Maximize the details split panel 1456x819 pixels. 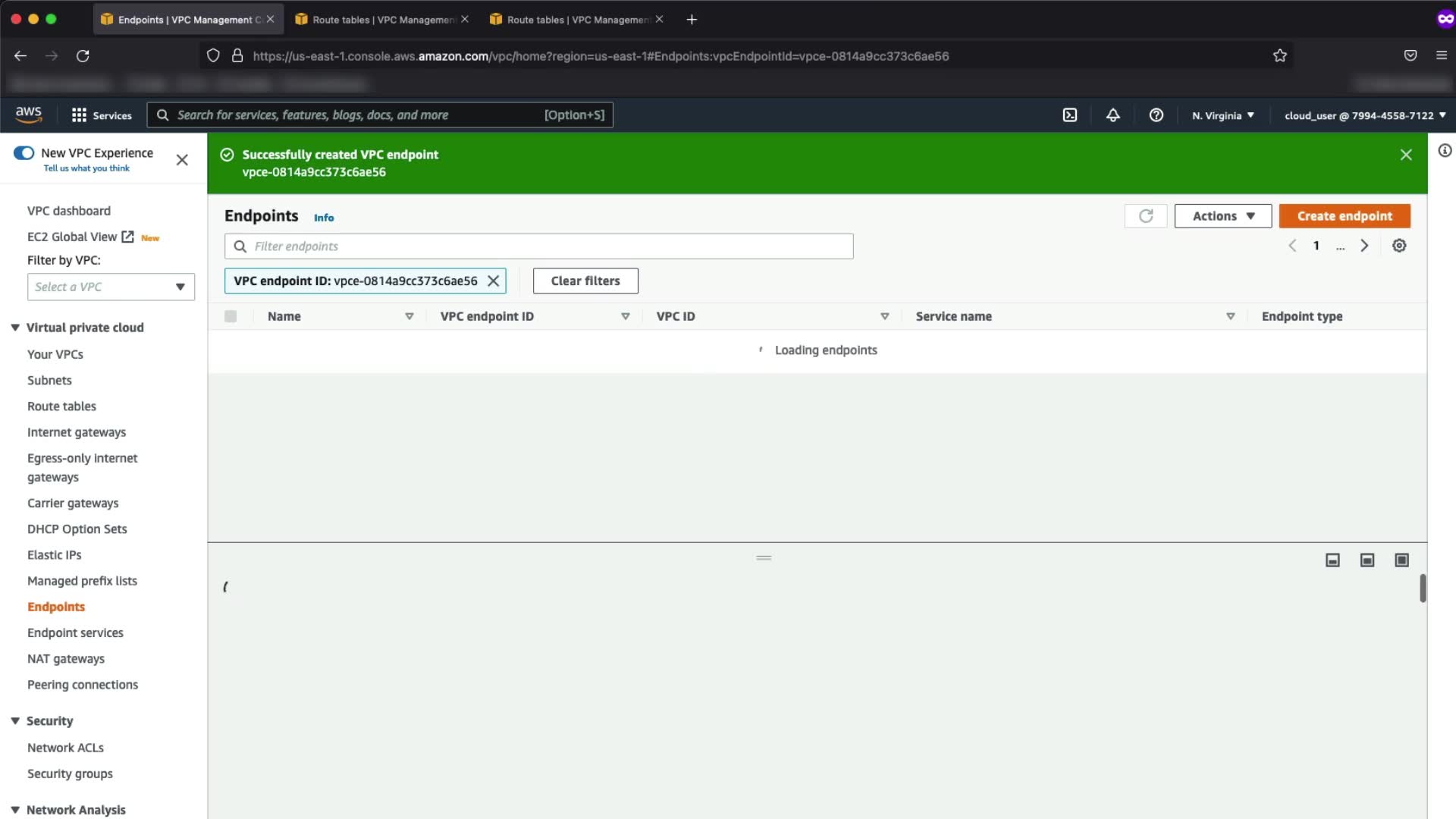1401,560
